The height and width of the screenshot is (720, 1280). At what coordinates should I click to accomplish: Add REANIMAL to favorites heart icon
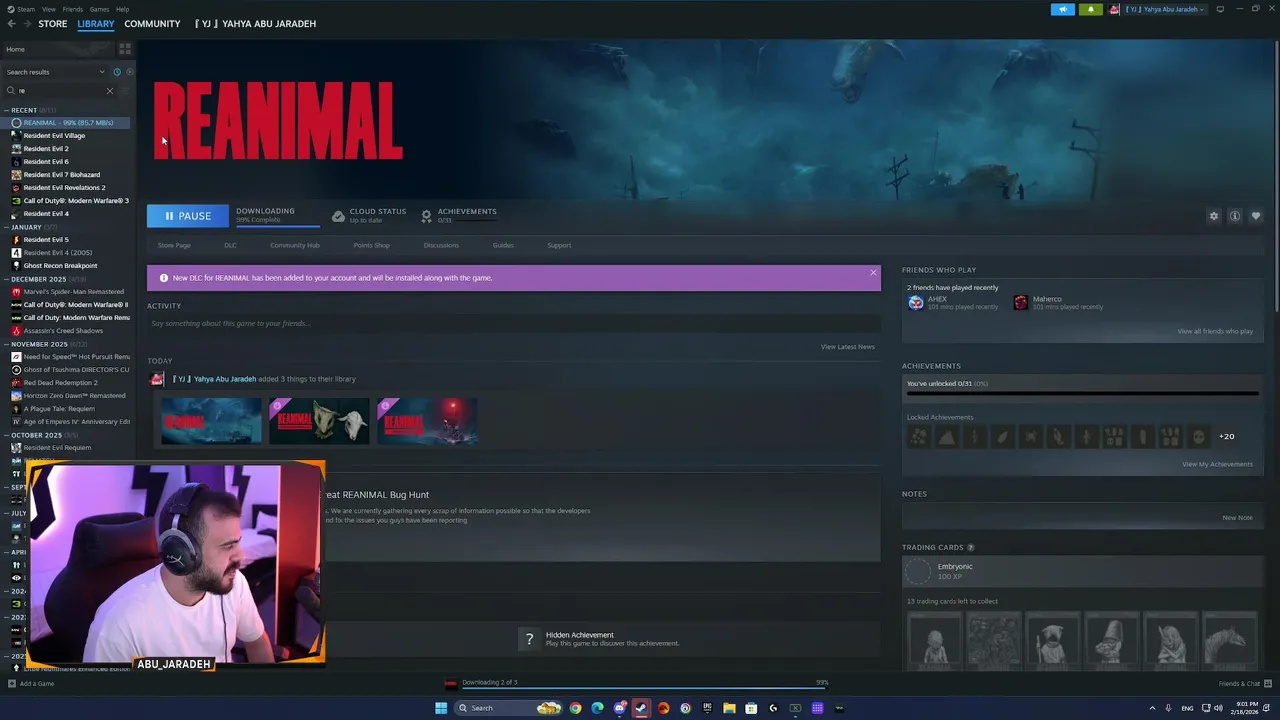tap(1256, 216)
